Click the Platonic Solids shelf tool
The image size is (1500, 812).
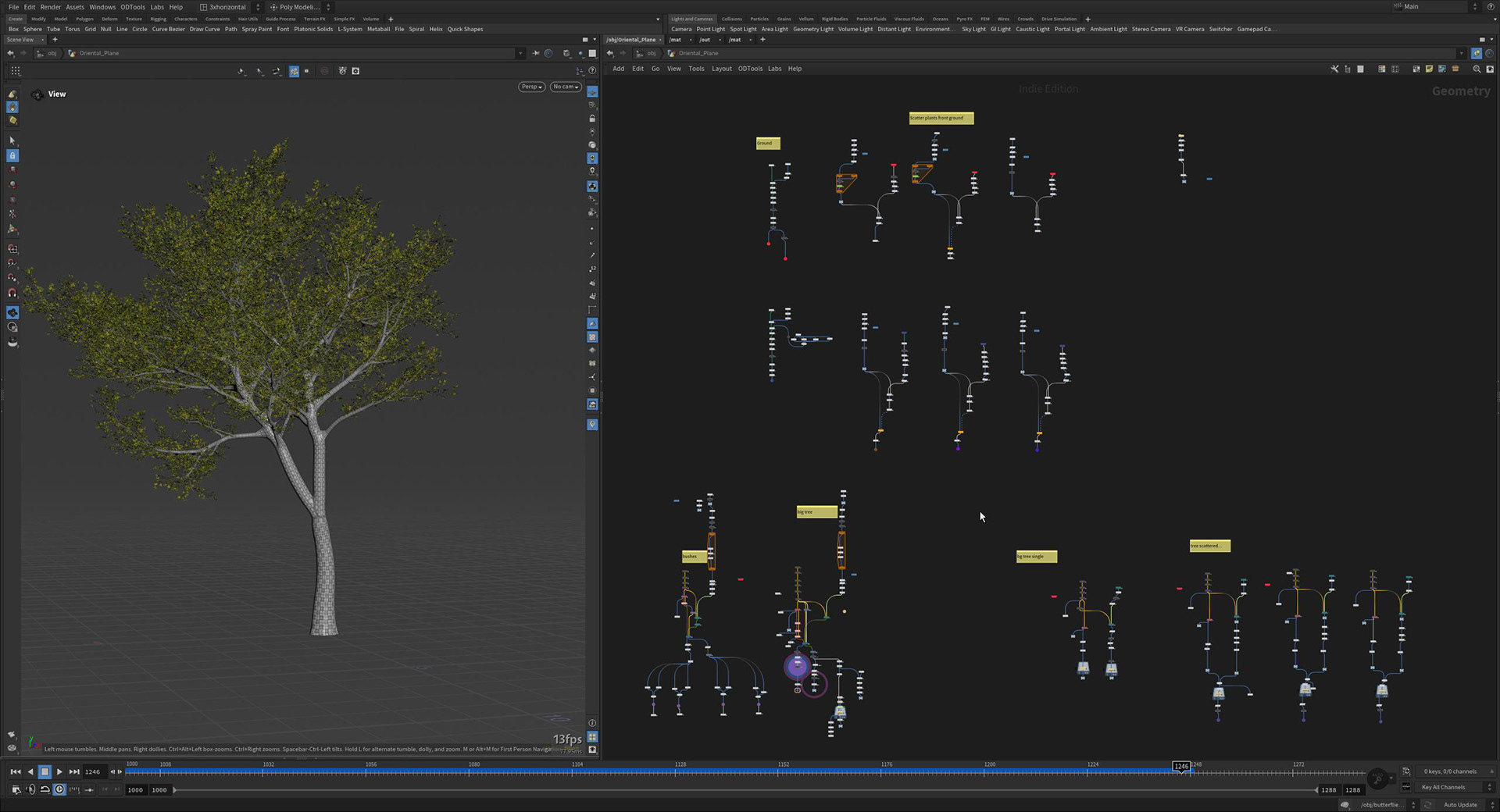(312, 29)
